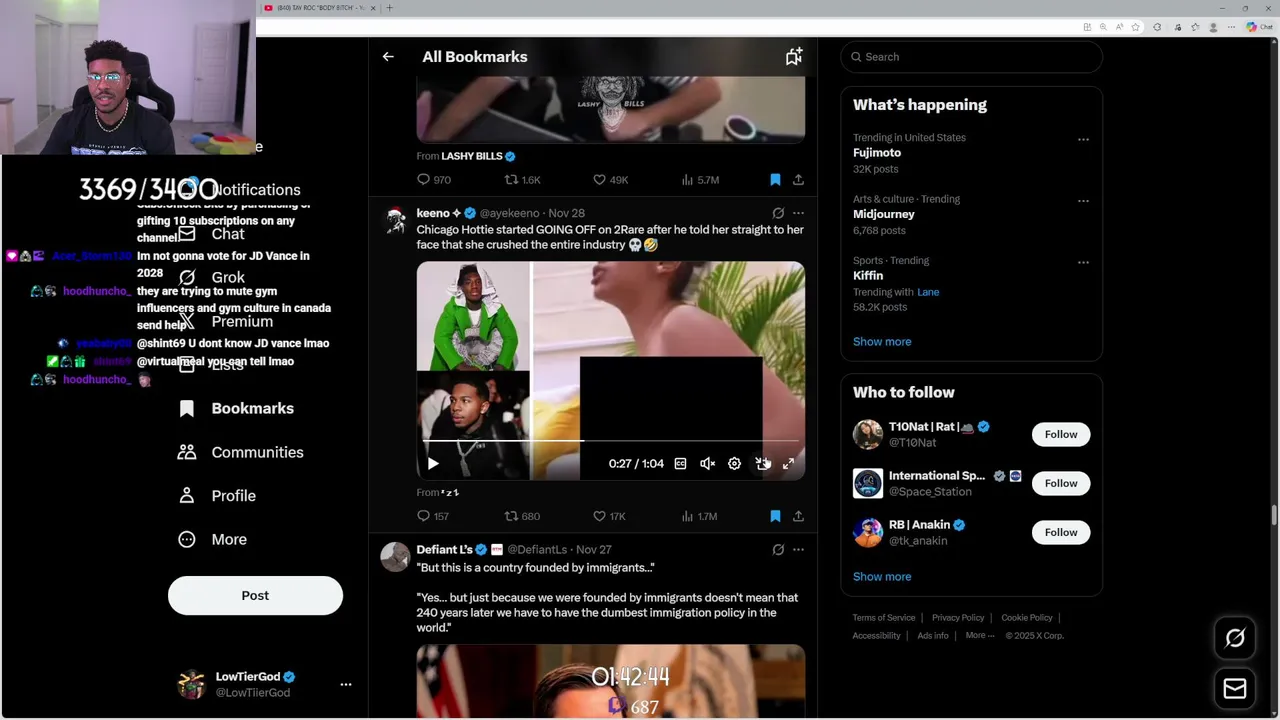The image size is (1280, 720).
Task: Open the Communities icon in sidebar
Action: (x=187, y=452)
